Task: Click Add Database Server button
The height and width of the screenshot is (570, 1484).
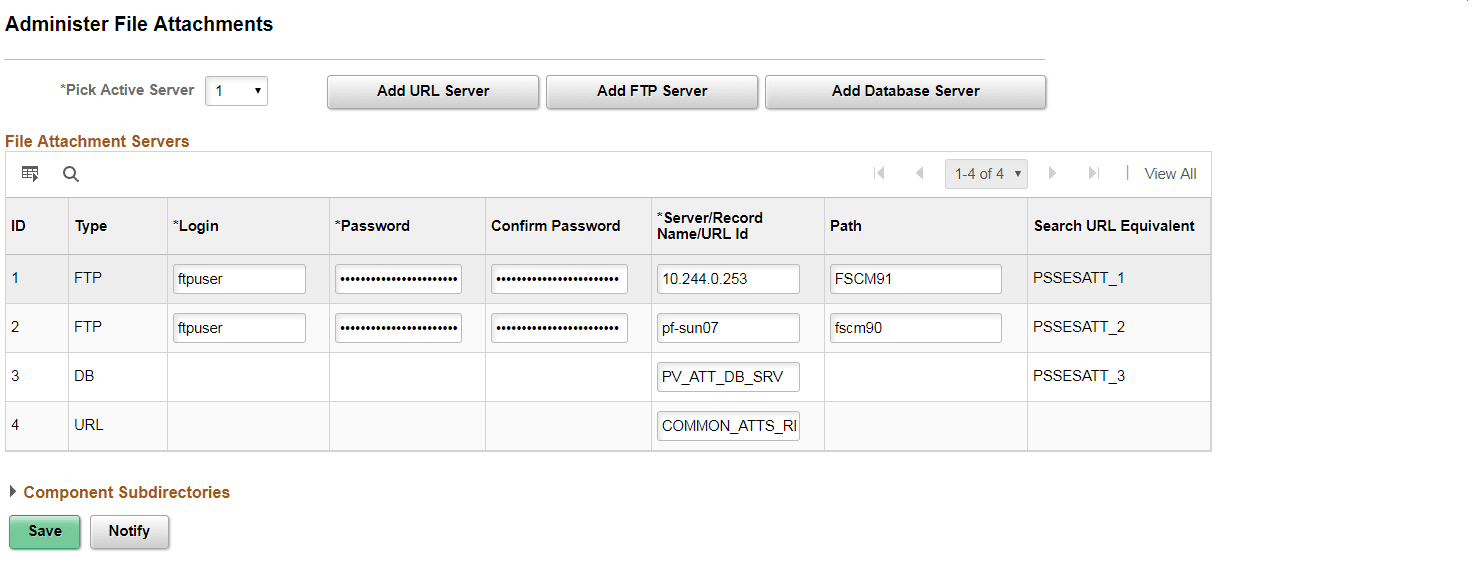Action: coord(906,91)
